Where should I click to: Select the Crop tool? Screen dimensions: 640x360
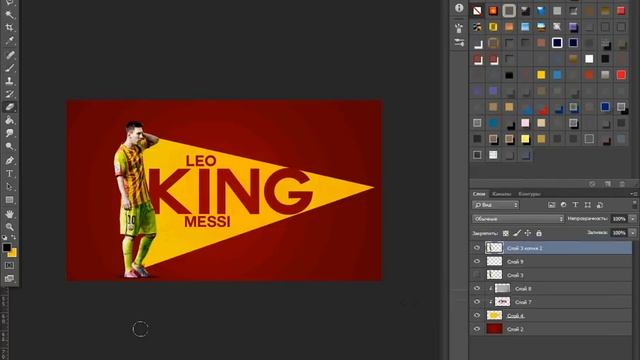tap(9, 28)
